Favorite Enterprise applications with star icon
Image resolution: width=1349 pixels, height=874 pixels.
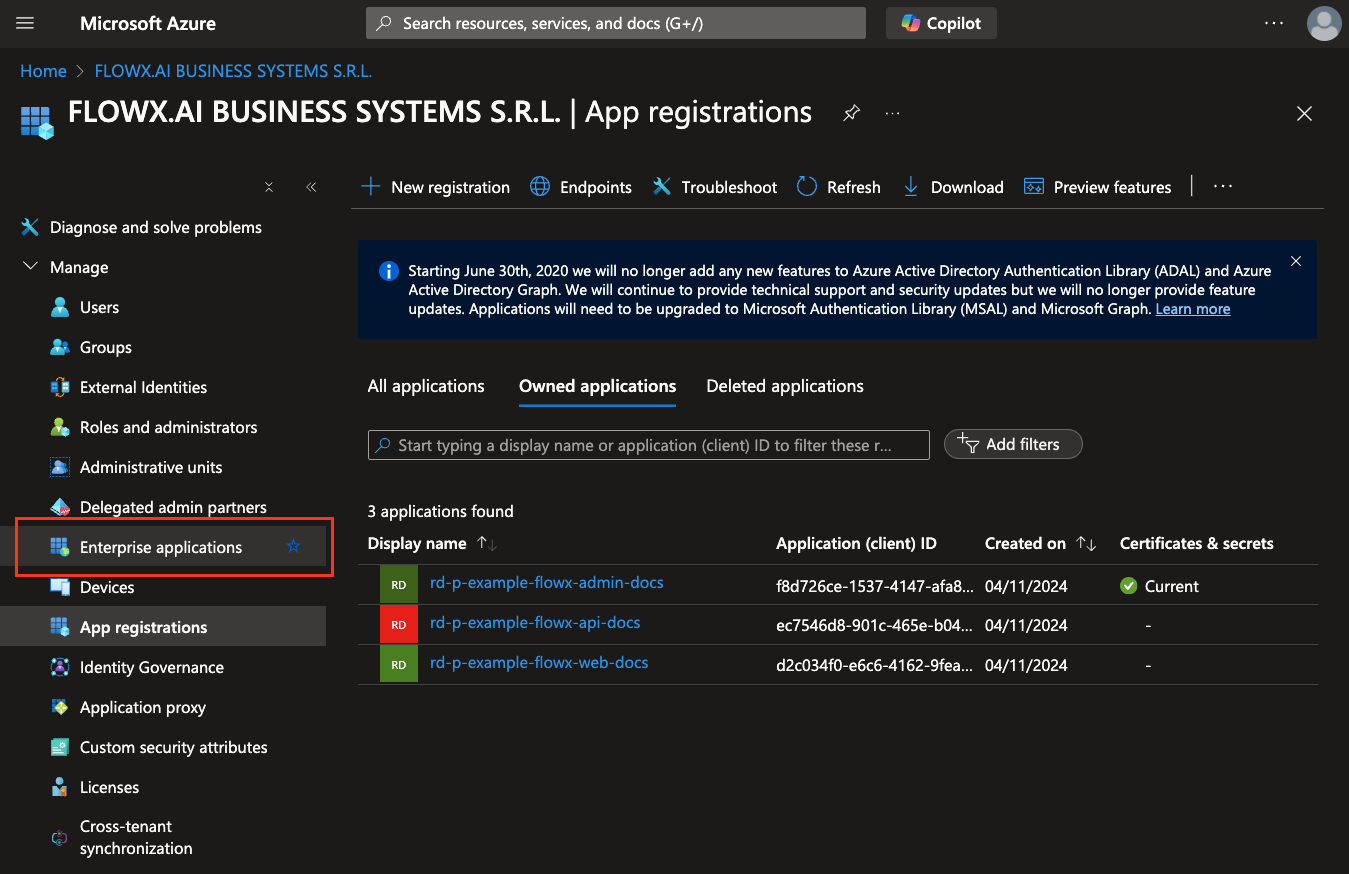point(293,546)
